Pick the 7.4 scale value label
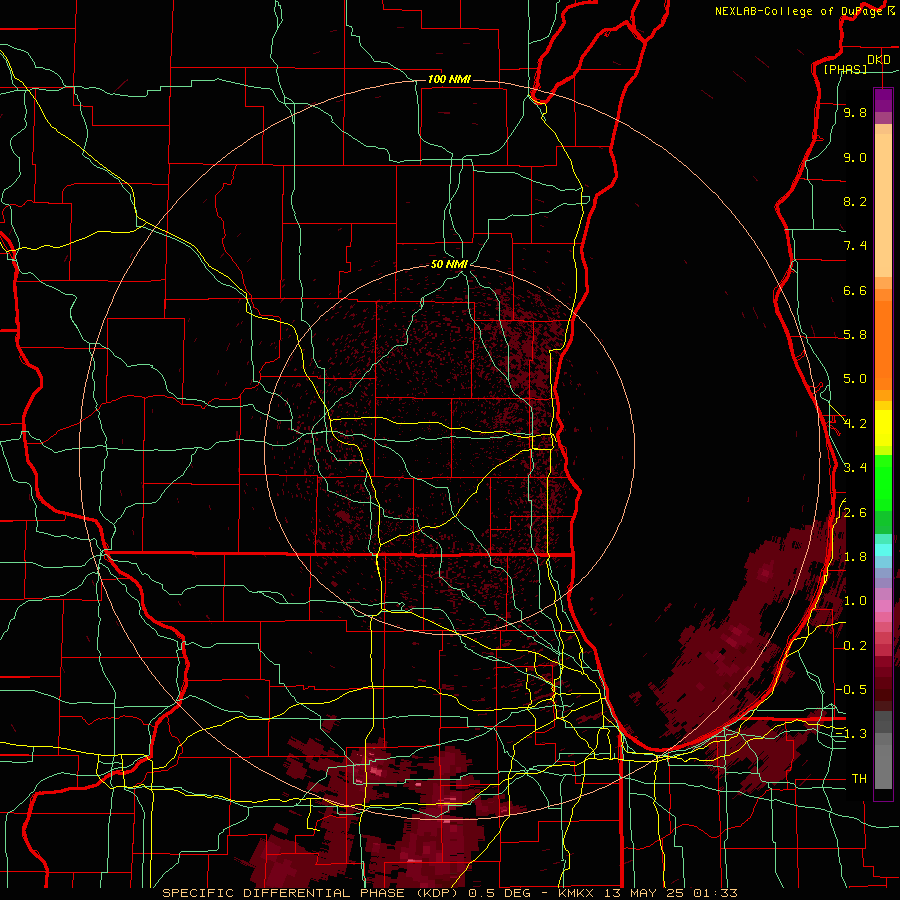Image resolution: width=900 pixels, height=900 pixels. pyautogui.click(x=855, y=246)
